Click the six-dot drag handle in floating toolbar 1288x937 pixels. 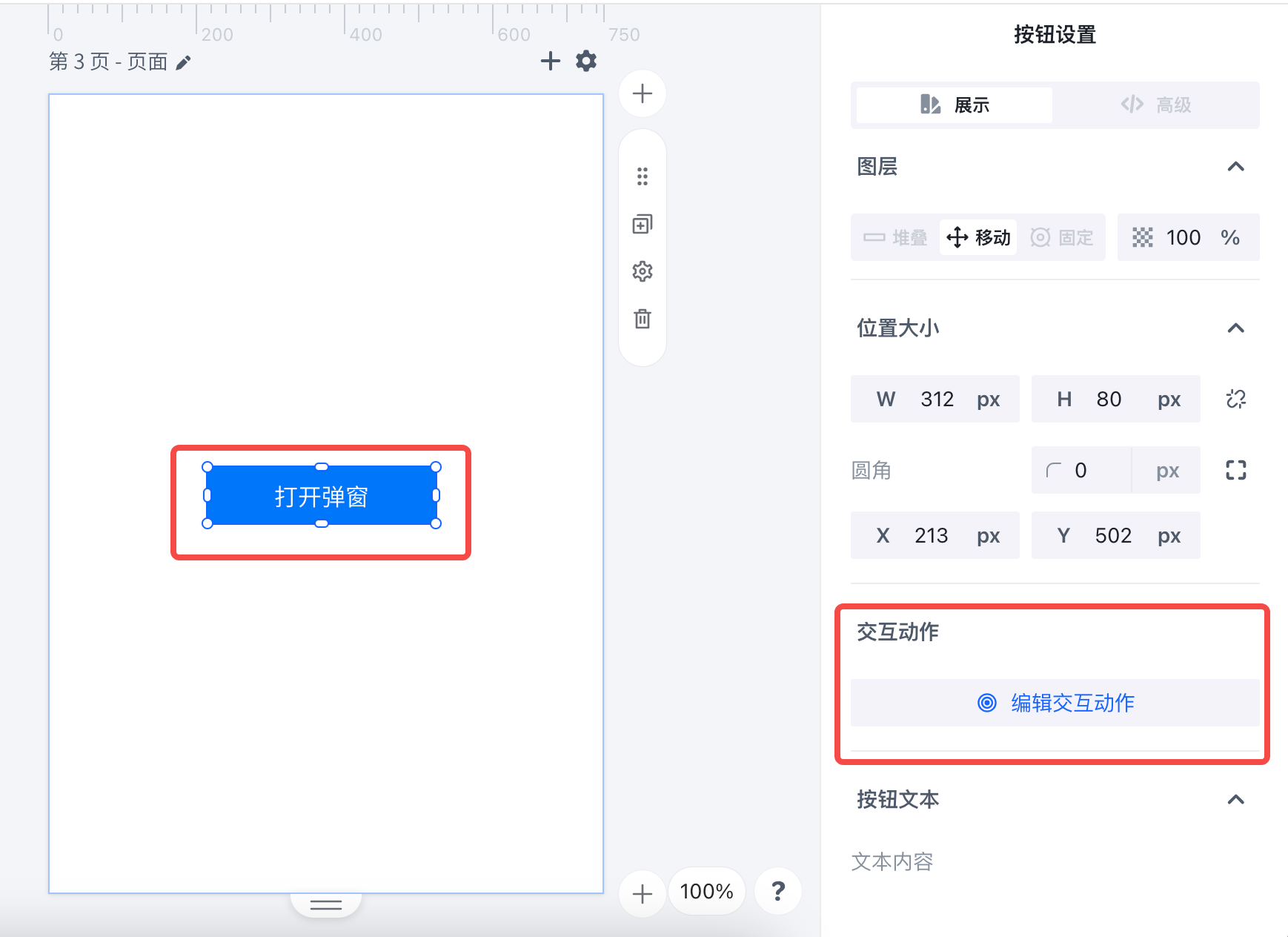[643, 176]
